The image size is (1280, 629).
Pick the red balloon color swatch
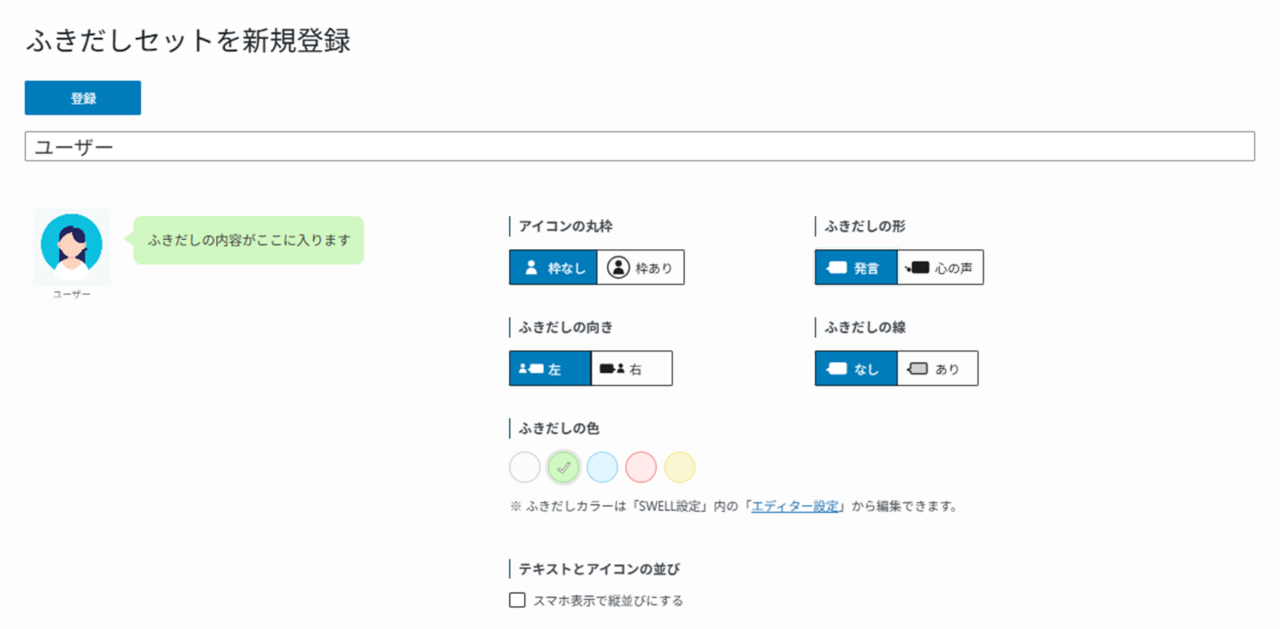pos(641,467)
